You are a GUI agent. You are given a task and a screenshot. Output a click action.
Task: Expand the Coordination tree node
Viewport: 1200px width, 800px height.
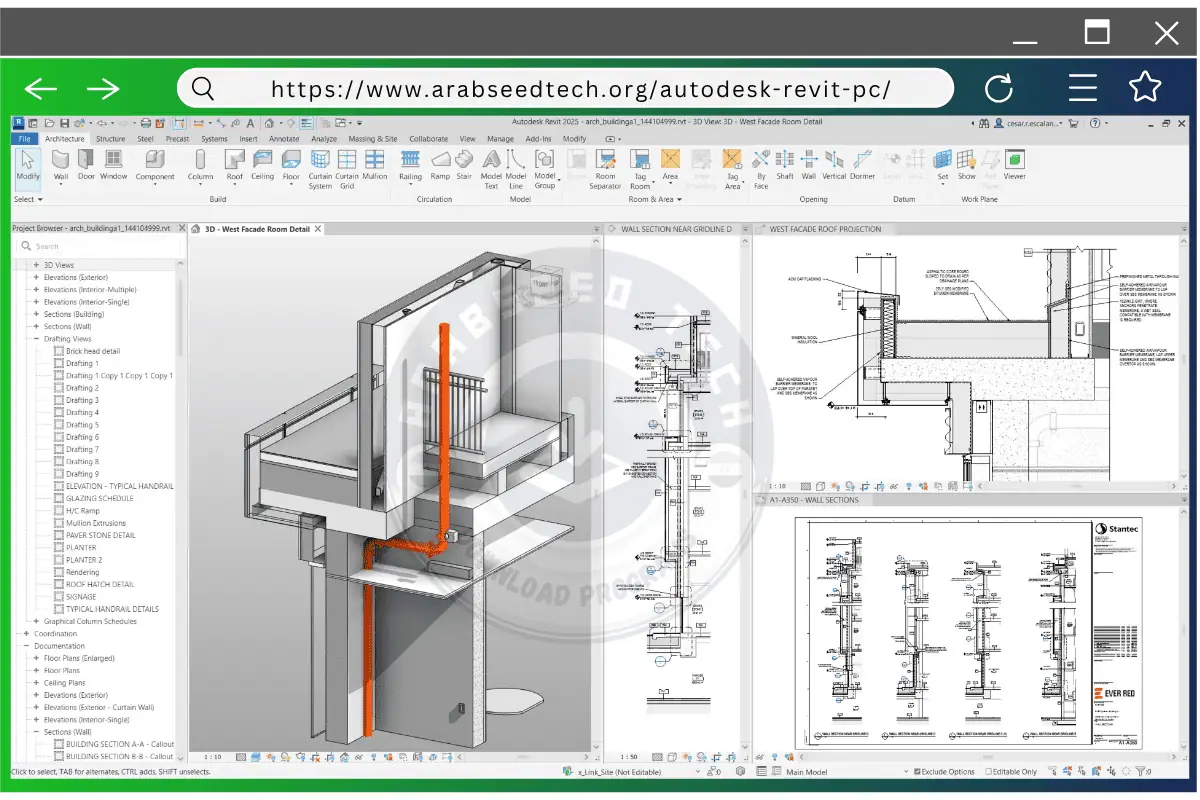coord(26,633)
